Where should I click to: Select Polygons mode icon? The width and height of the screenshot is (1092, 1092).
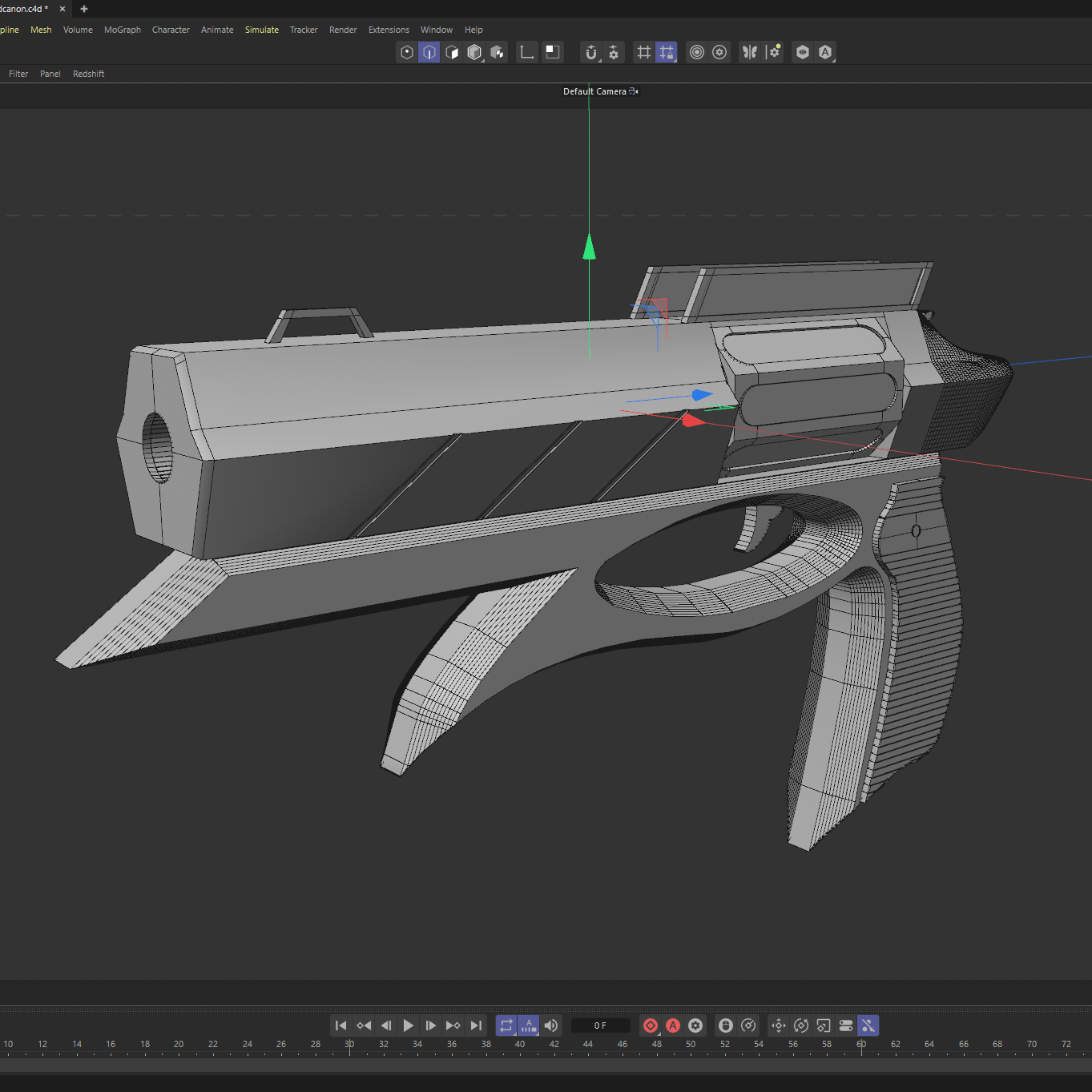coord(452,52)
